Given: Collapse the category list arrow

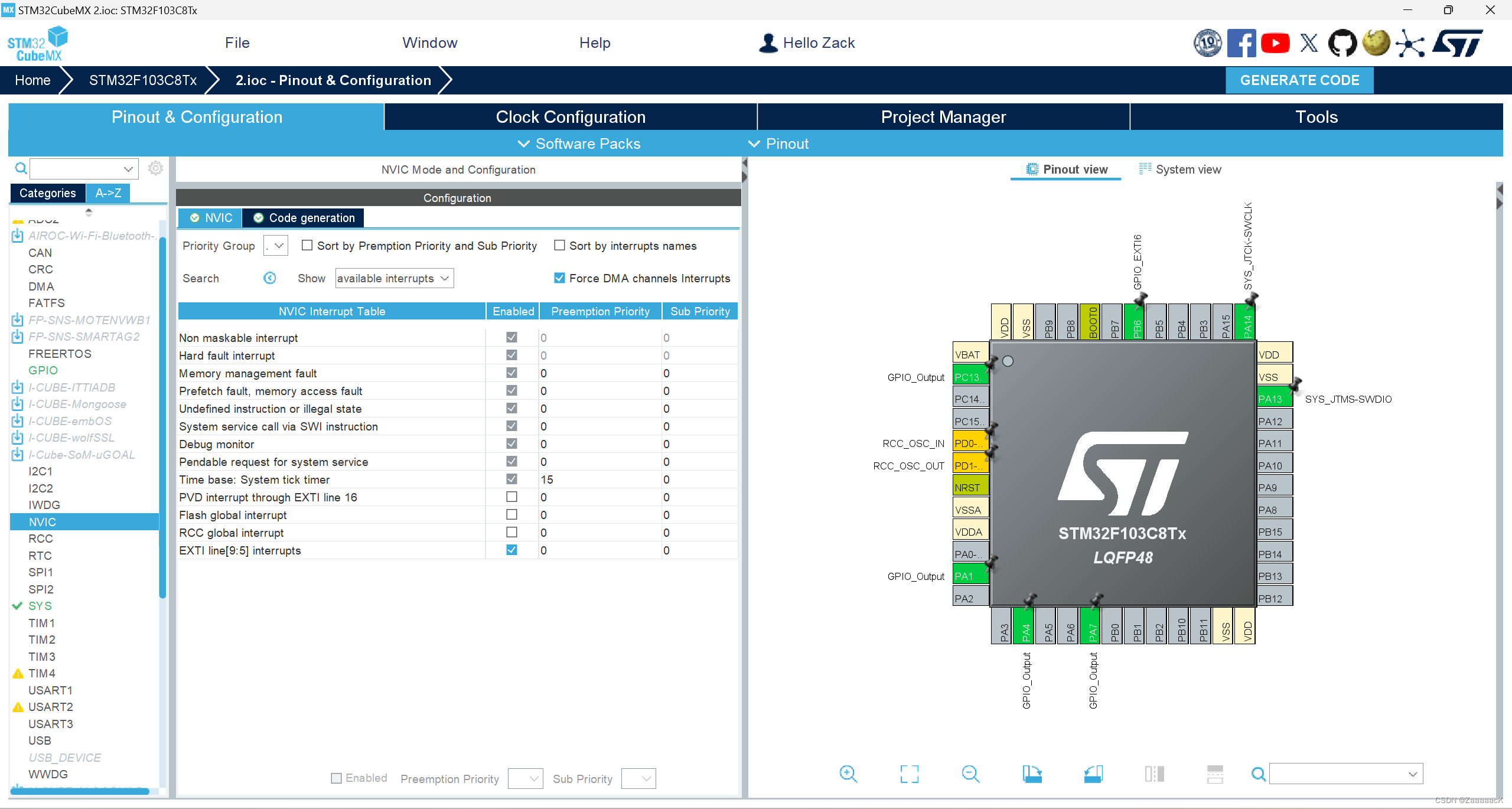Looking at the screenshot, I should tap(89, 212).
